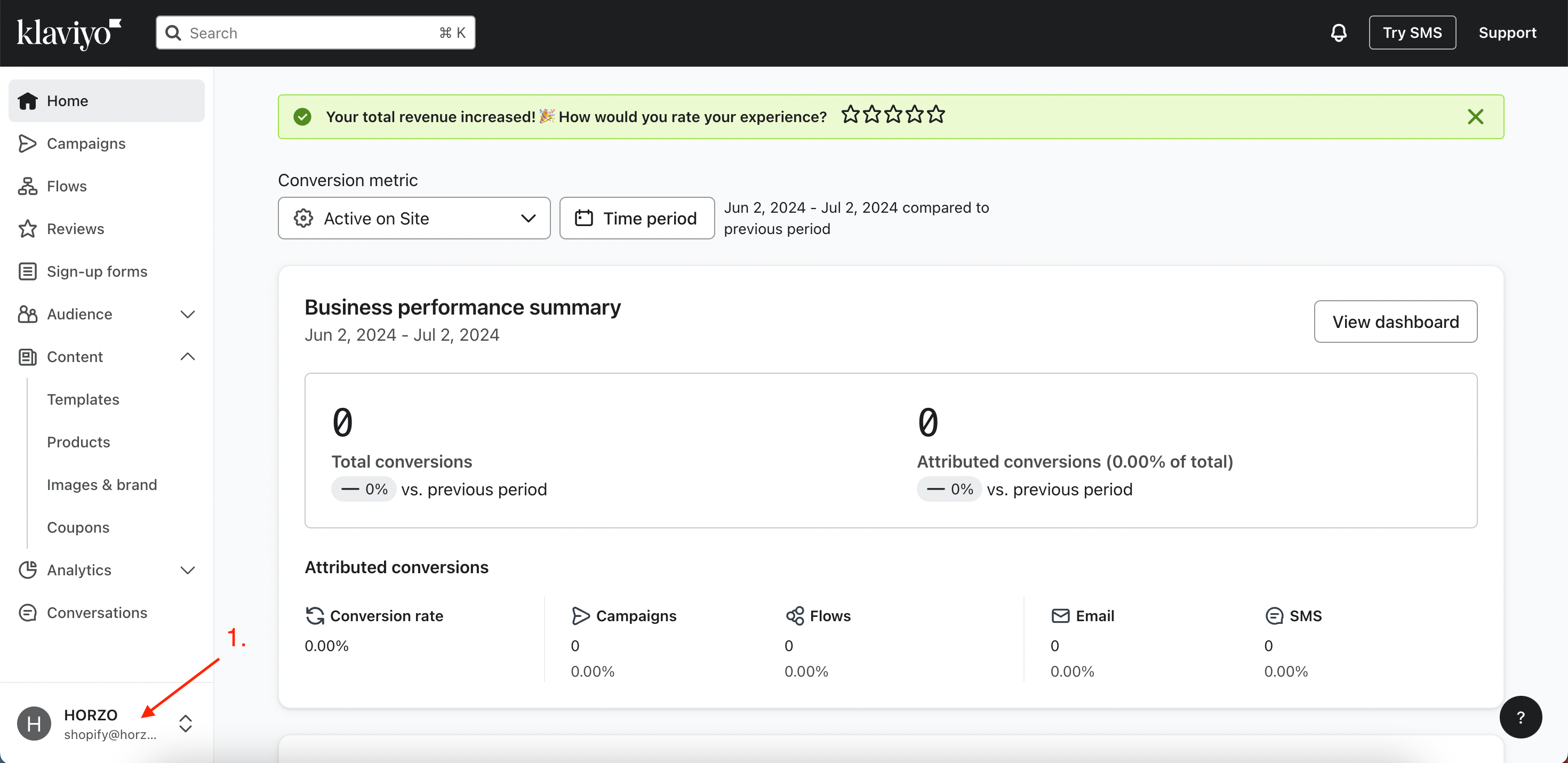The height and width of the screenshot is (763, 1568).
Task: Click the notification bell icon
Action: click(1338, 33)
